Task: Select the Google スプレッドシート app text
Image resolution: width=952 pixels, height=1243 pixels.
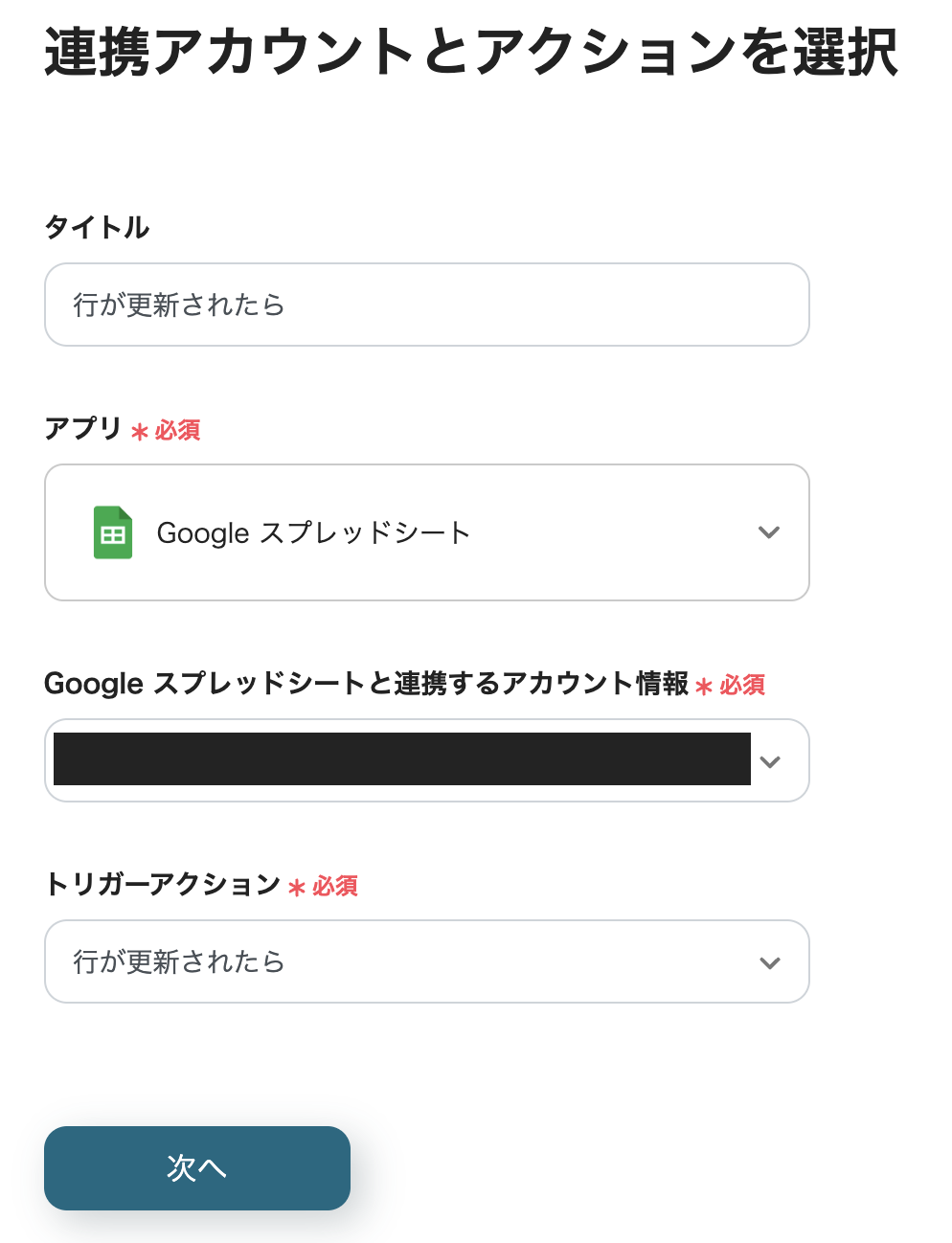Action: (x=313, y=532)
